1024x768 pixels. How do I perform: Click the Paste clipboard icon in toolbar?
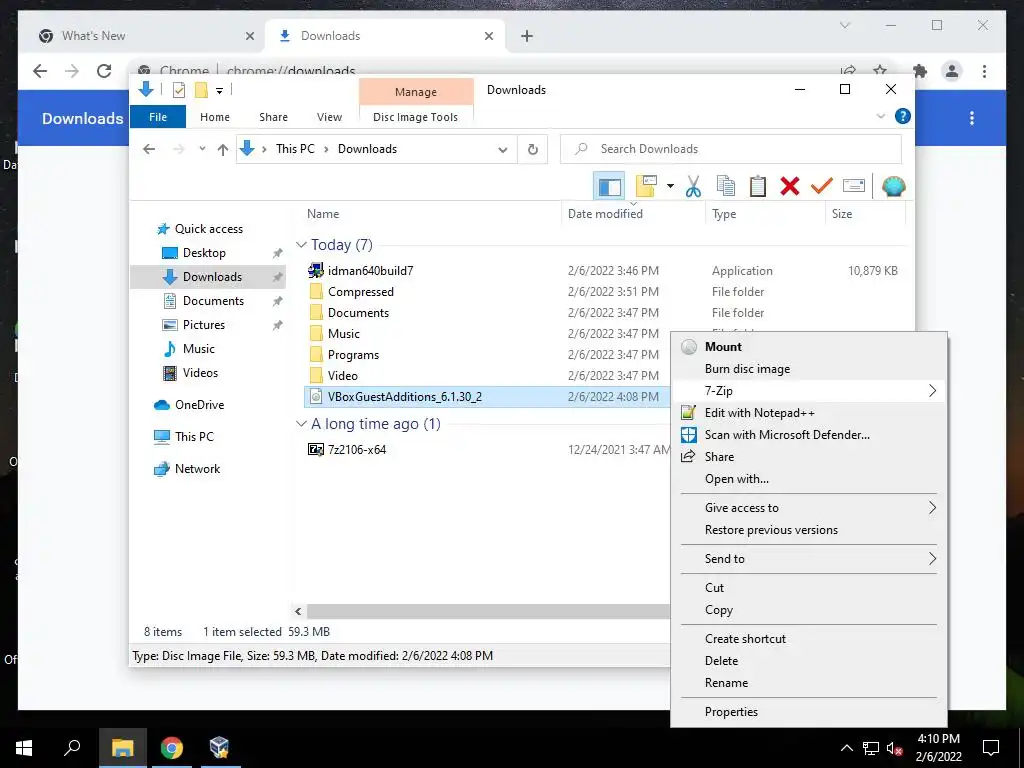click(x=758, y=186)
